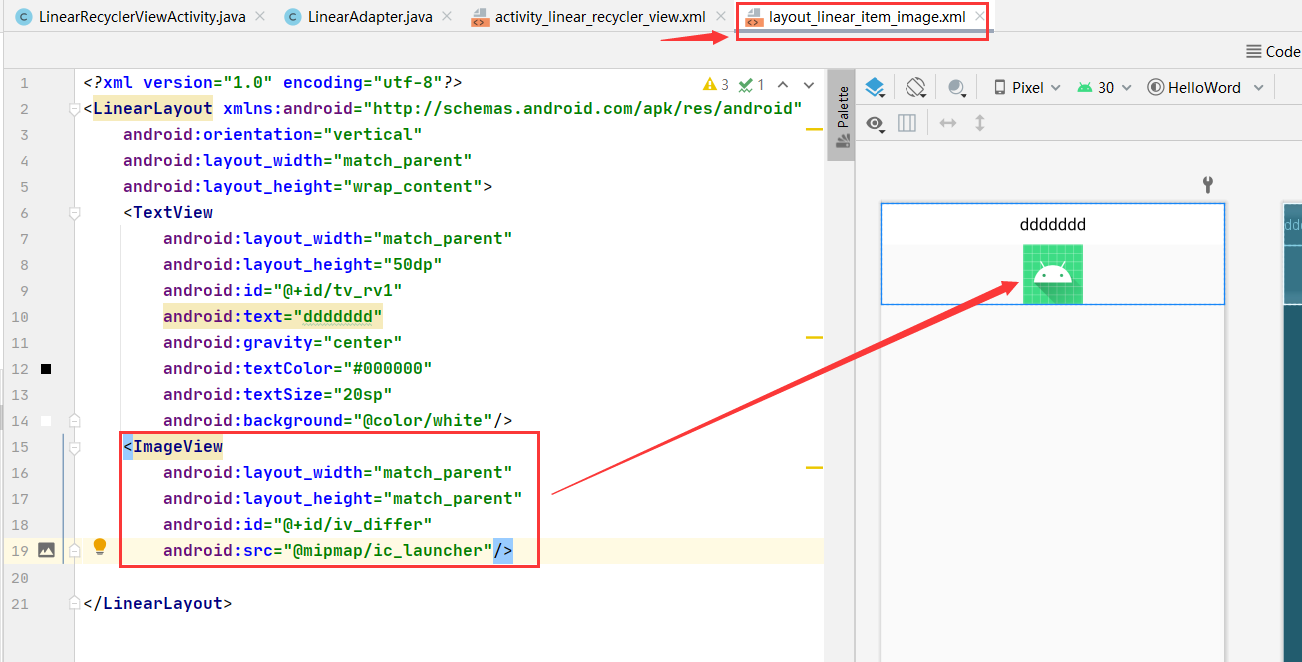Click the android:orientation="vertical" line
The image size is (1302, 662).
pos(273,135)
